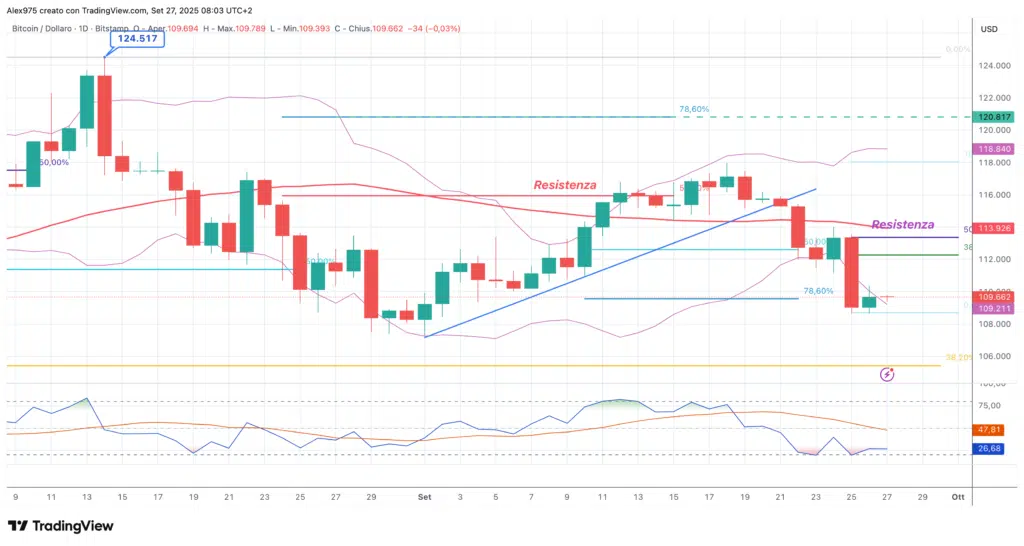Select the upper 78,60% Fibonacci label
Screen dimensions: 1024x546
click(694, 109)
